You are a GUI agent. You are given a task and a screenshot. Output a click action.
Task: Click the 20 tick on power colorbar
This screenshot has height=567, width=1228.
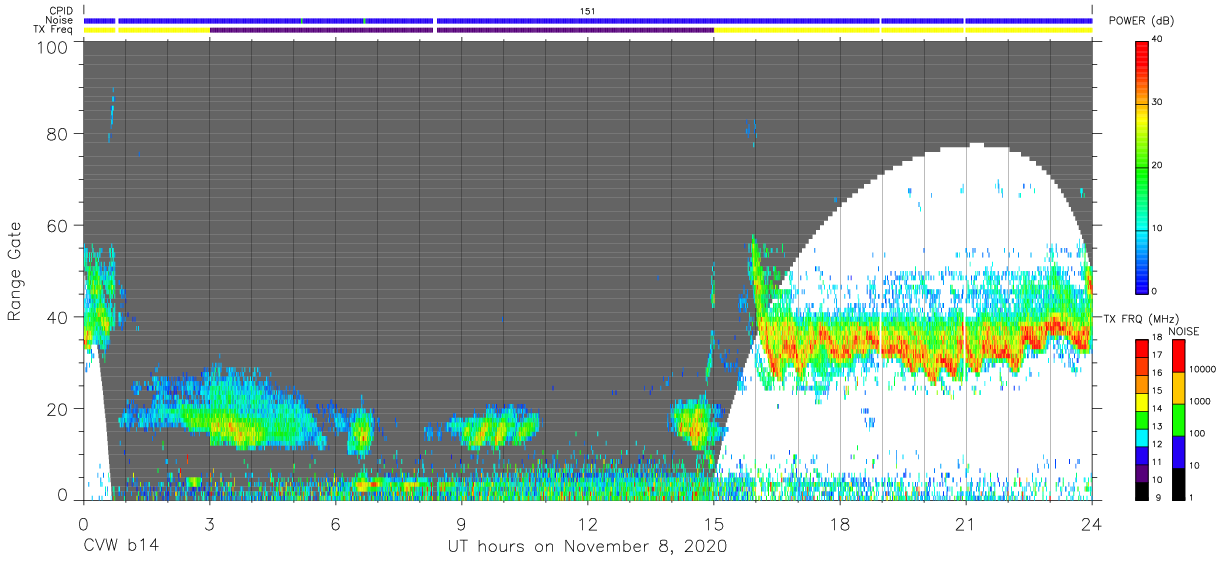tap(1158, 165)
